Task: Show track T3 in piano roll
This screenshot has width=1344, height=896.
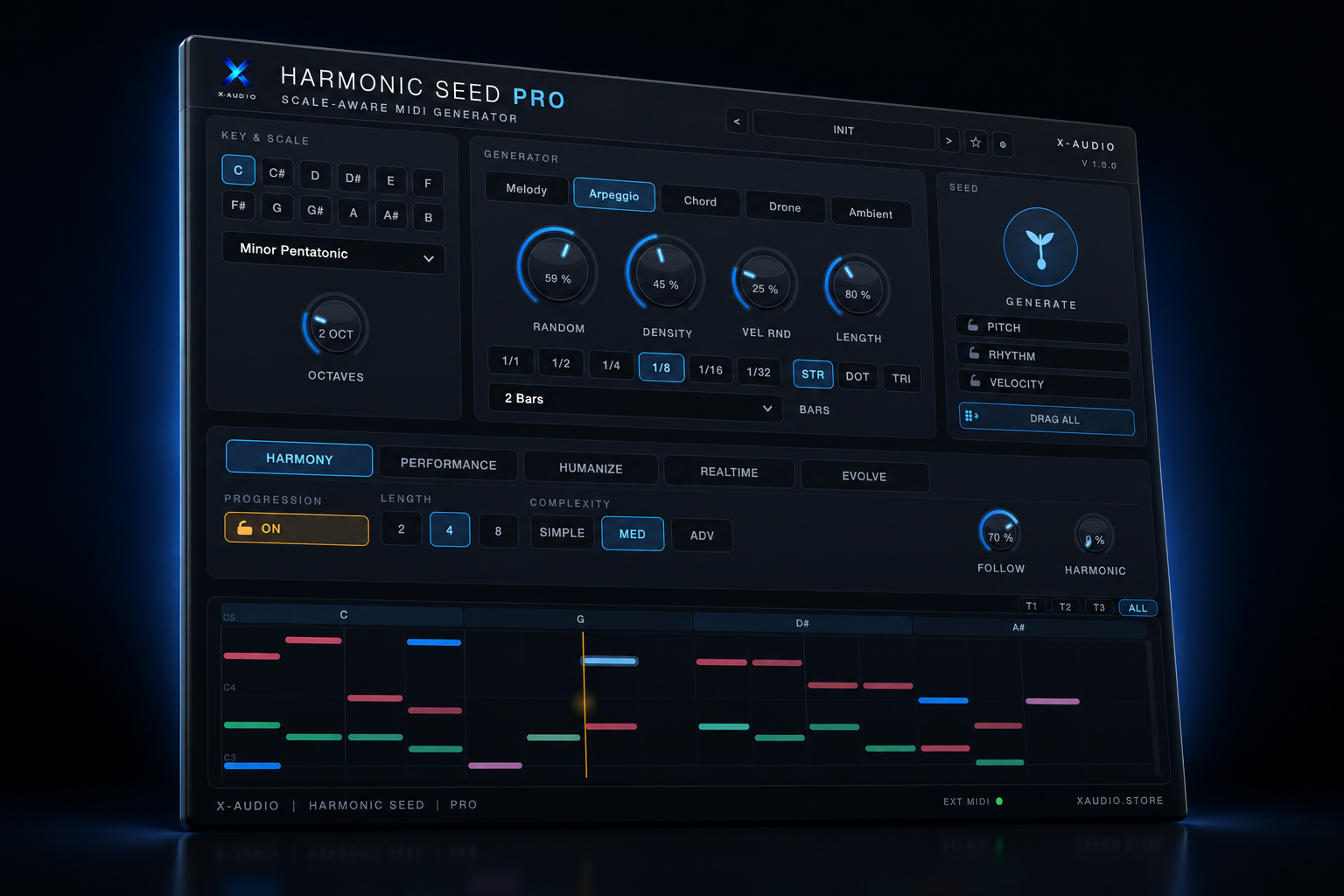Action: tap(1099, 607)
